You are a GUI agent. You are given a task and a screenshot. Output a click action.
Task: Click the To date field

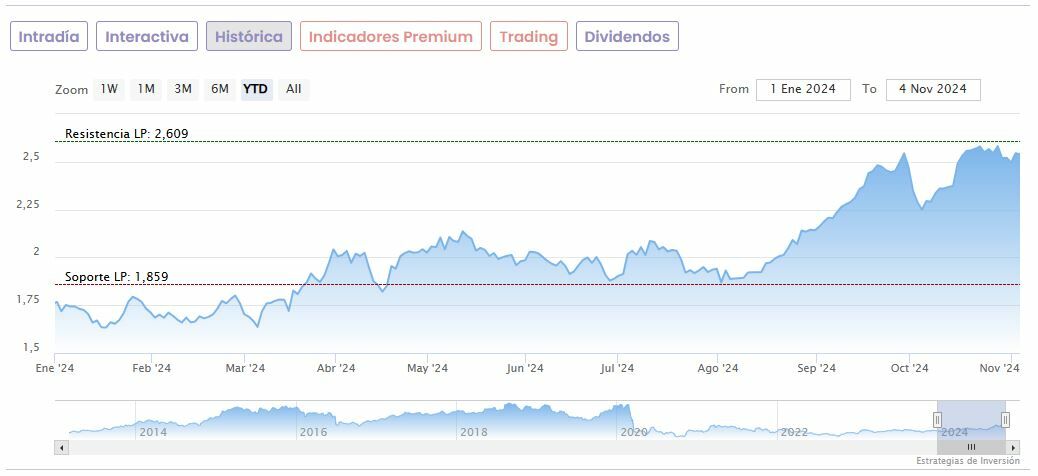pos(933,89)
